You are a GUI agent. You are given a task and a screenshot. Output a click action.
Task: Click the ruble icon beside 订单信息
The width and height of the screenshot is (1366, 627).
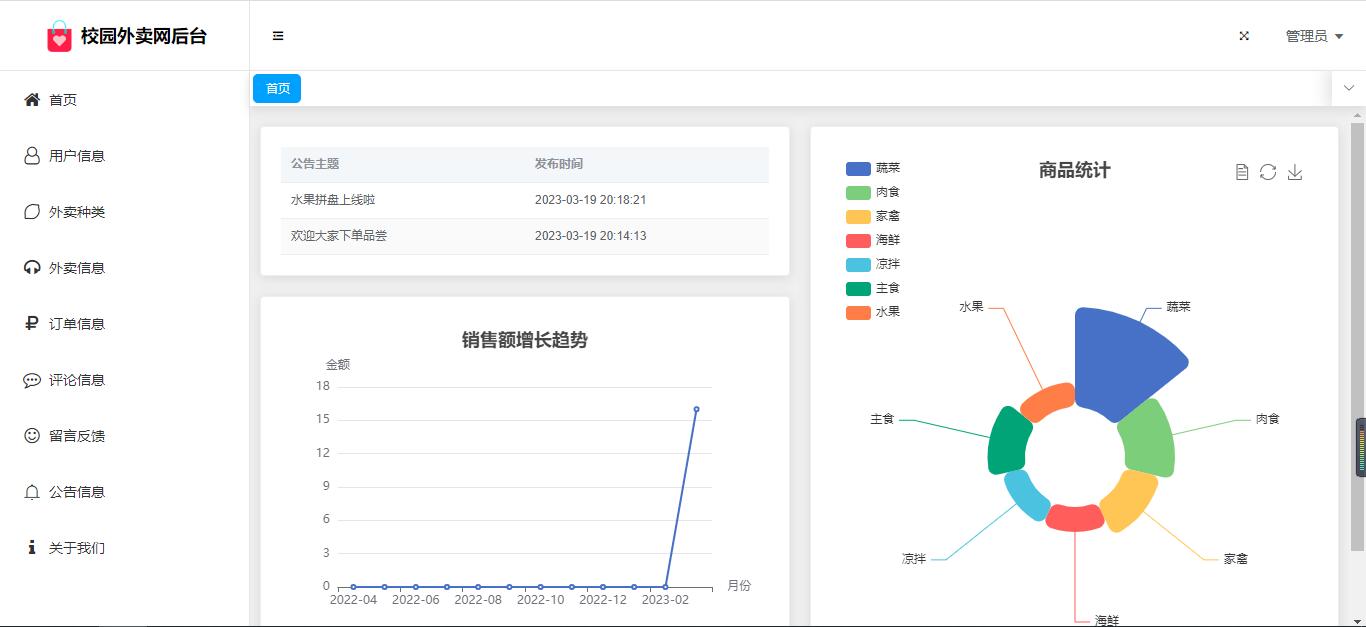point(32,324)
